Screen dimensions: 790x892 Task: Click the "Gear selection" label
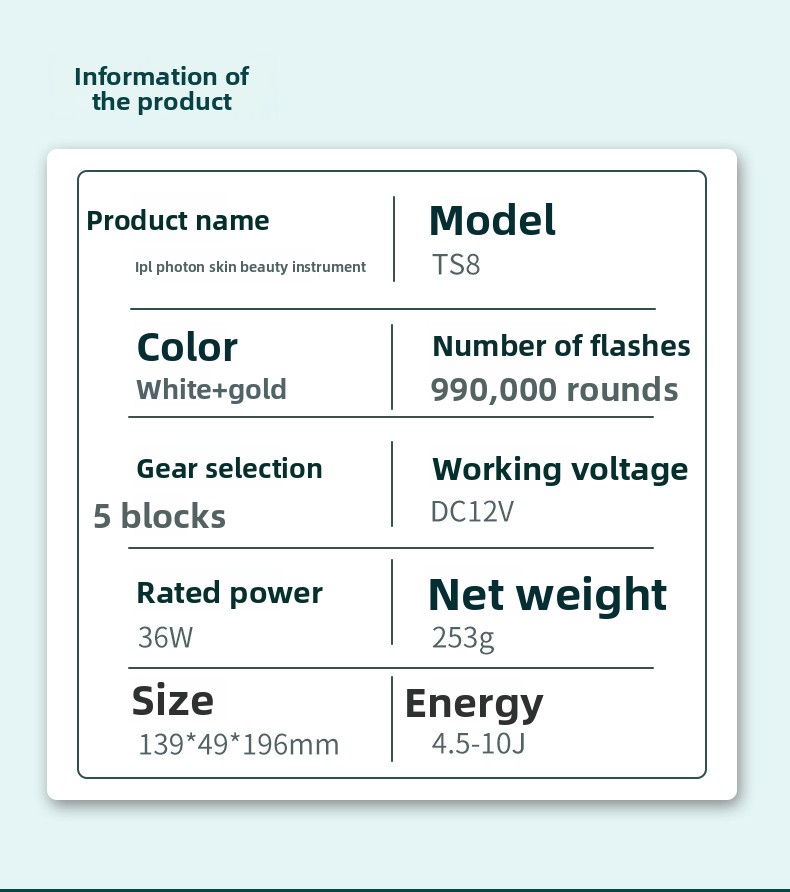click(x=229, y=468)
